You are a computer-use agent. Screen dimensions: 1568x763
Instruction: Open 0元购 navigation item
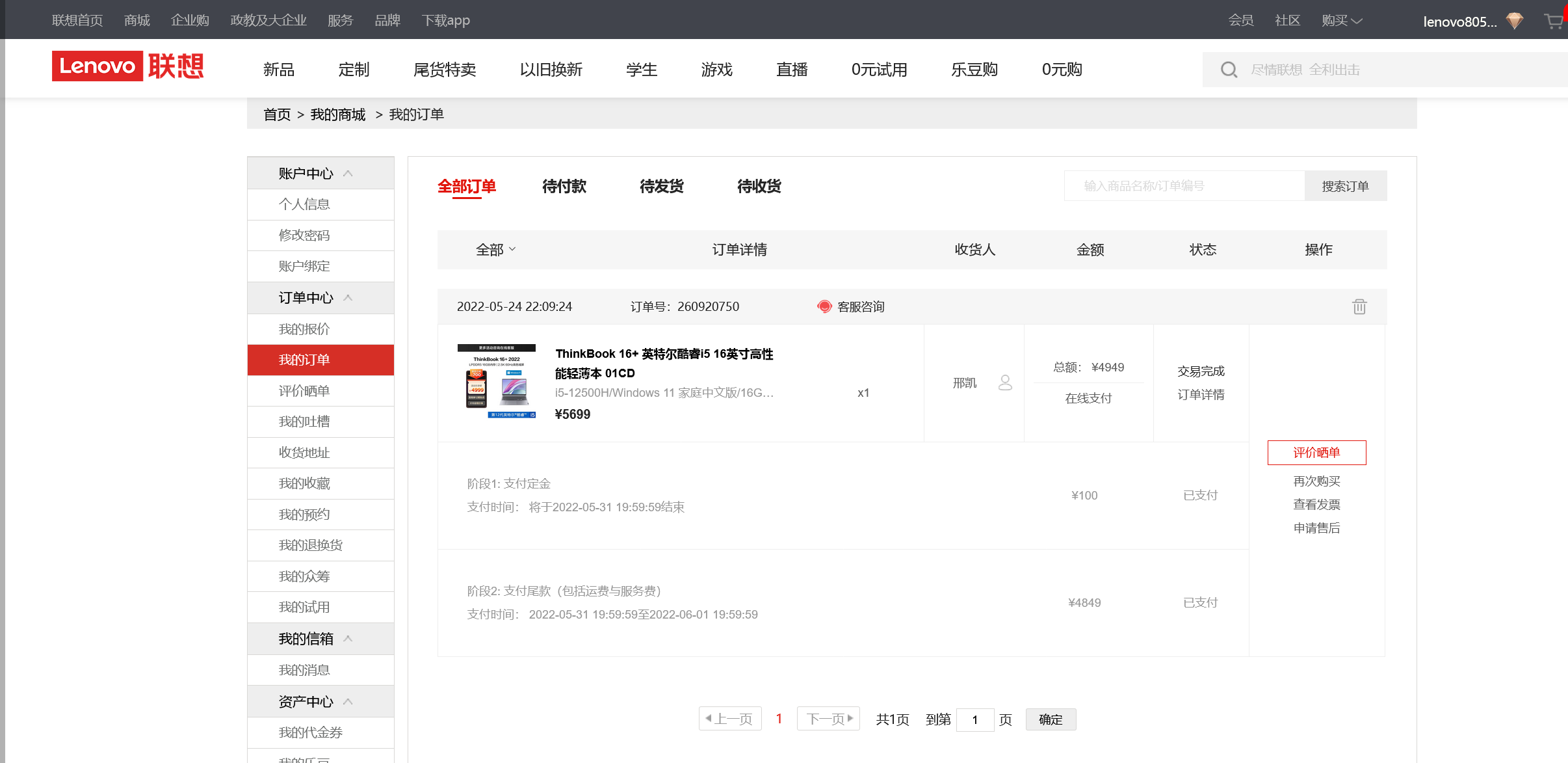pos(1062,70)
